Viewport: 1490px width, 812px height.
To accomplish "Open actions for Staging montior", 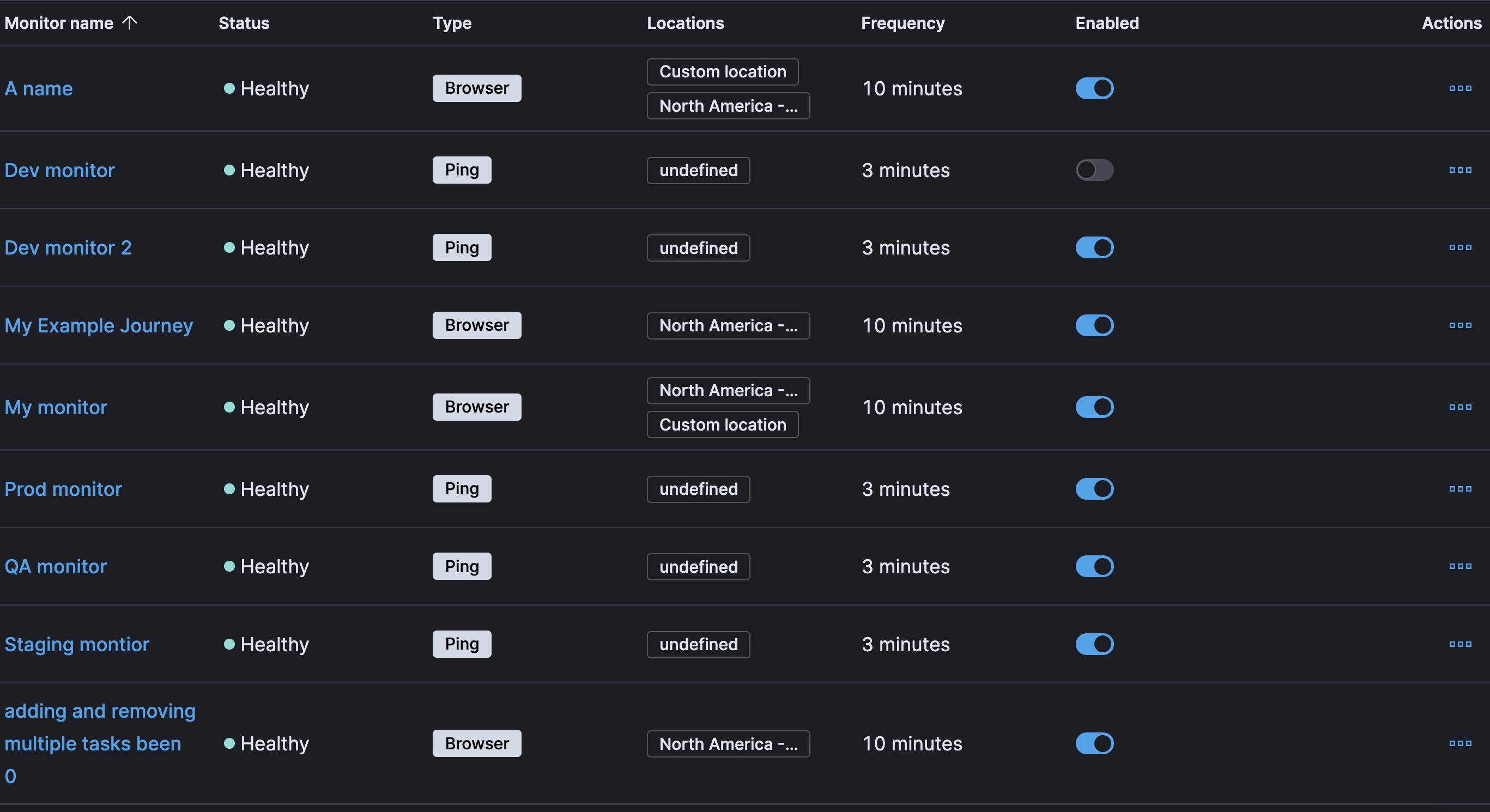I will (1460, 644).
